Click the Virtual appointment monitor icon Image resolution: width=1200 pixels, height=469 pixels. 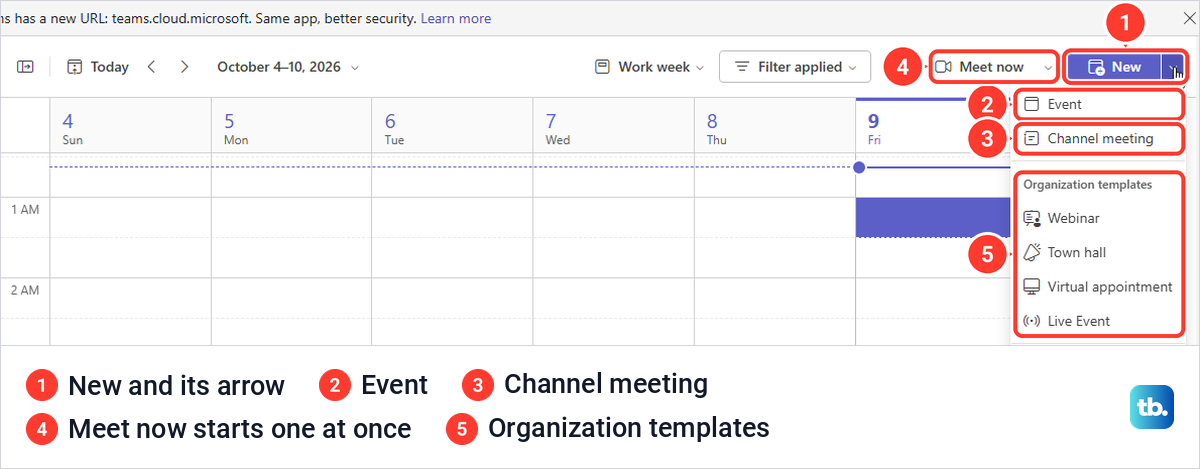[x=1032, y=287]
